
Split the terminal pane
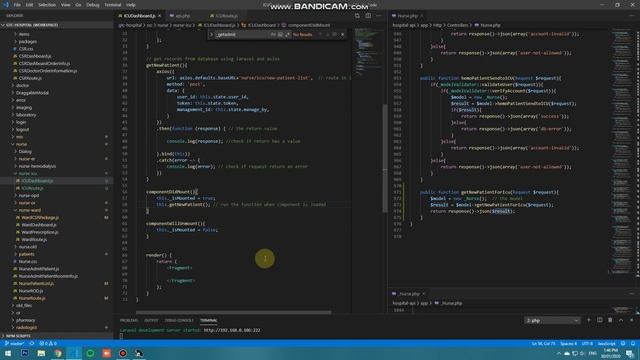click(x=600, y=320)
